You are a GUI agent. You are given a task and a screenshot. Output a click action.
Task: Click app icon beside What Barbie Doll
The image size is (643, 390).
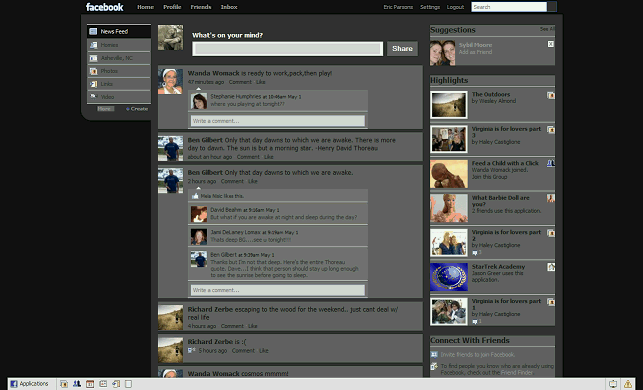(551, 198)
